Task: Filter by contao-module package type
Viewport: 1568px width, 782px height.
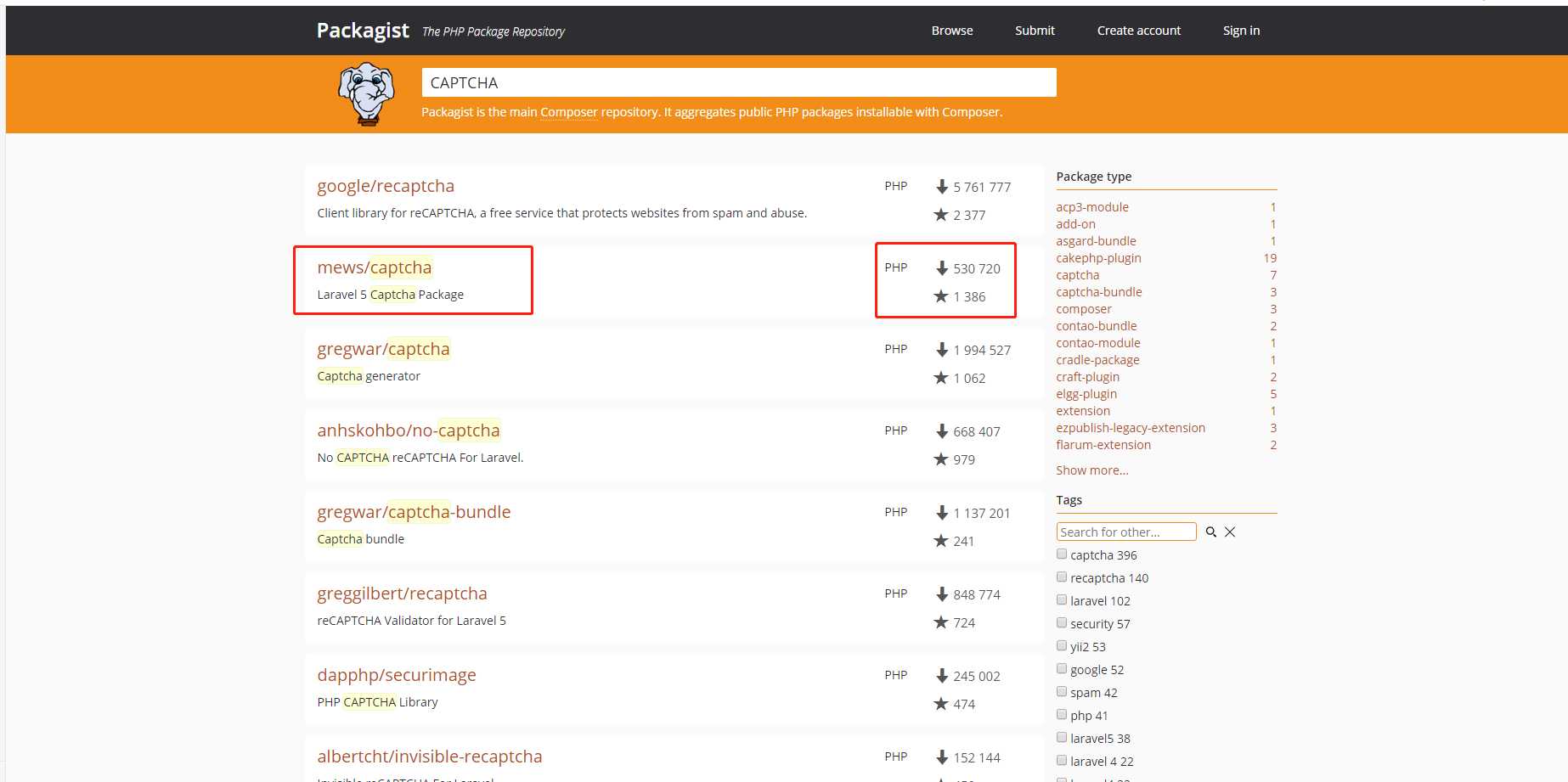Action: point(1098,343)
